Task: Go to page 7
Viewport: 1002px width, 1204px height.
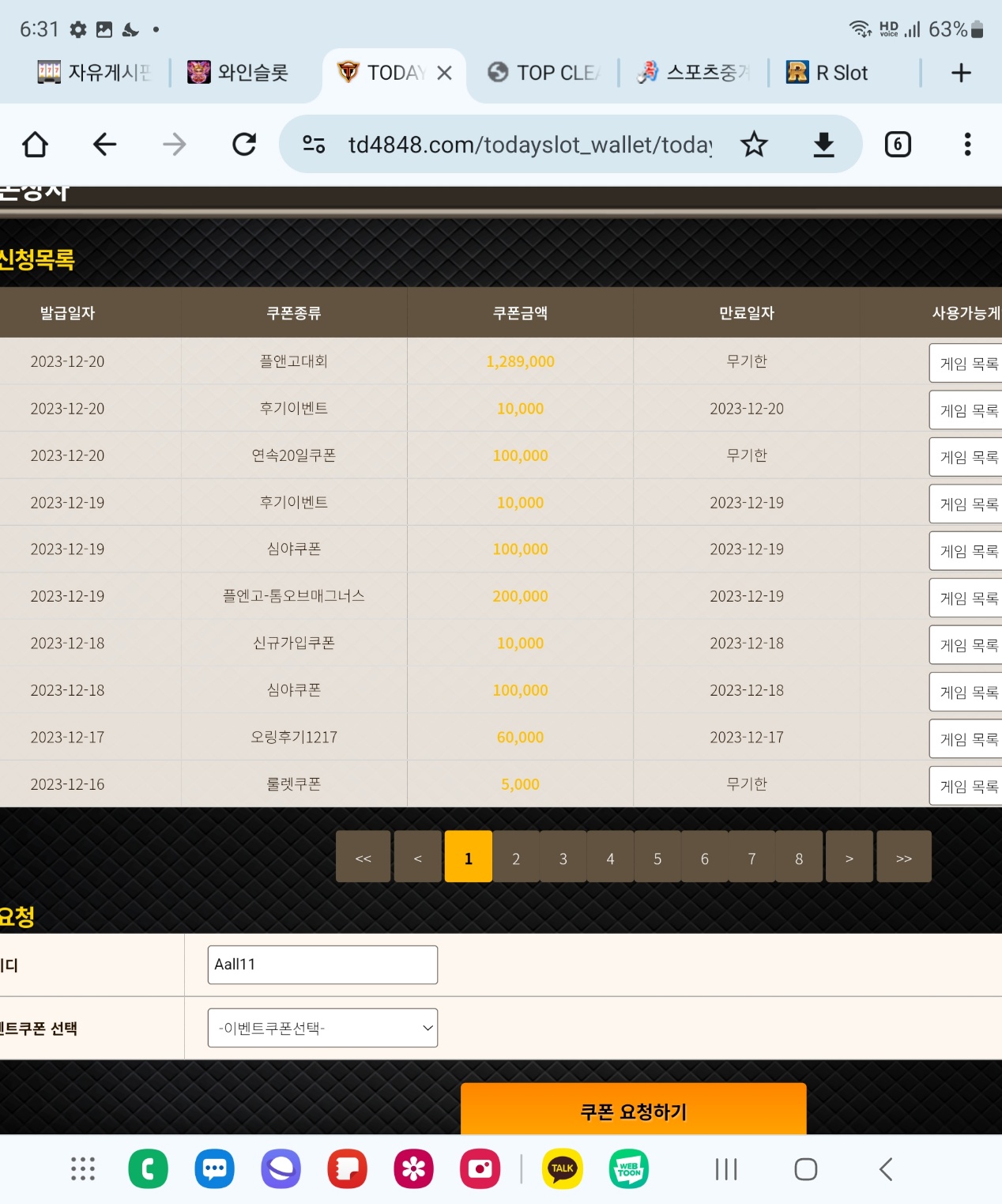Action: 751,857
